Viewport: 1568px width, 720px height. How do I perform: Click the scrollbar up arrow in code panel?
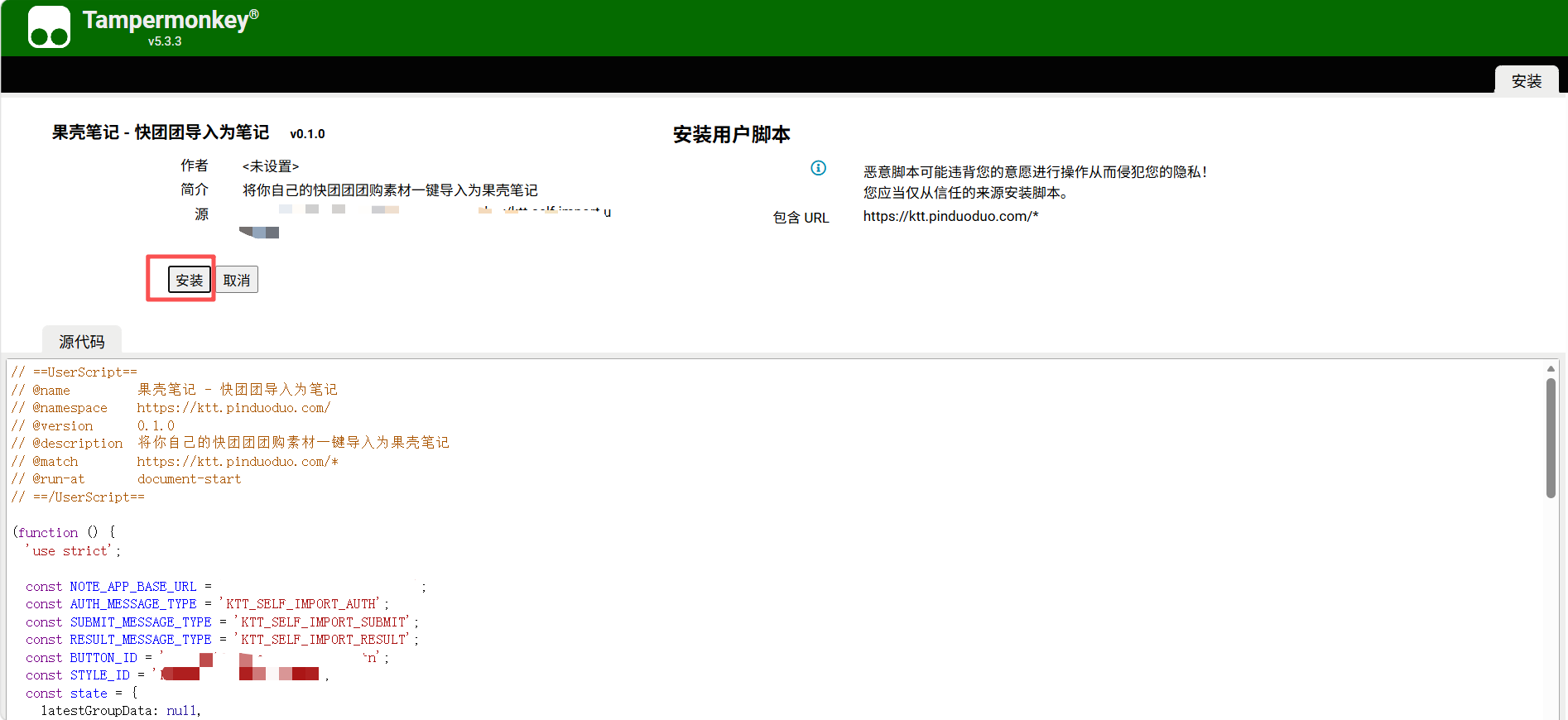click(x=1551, y=369)
